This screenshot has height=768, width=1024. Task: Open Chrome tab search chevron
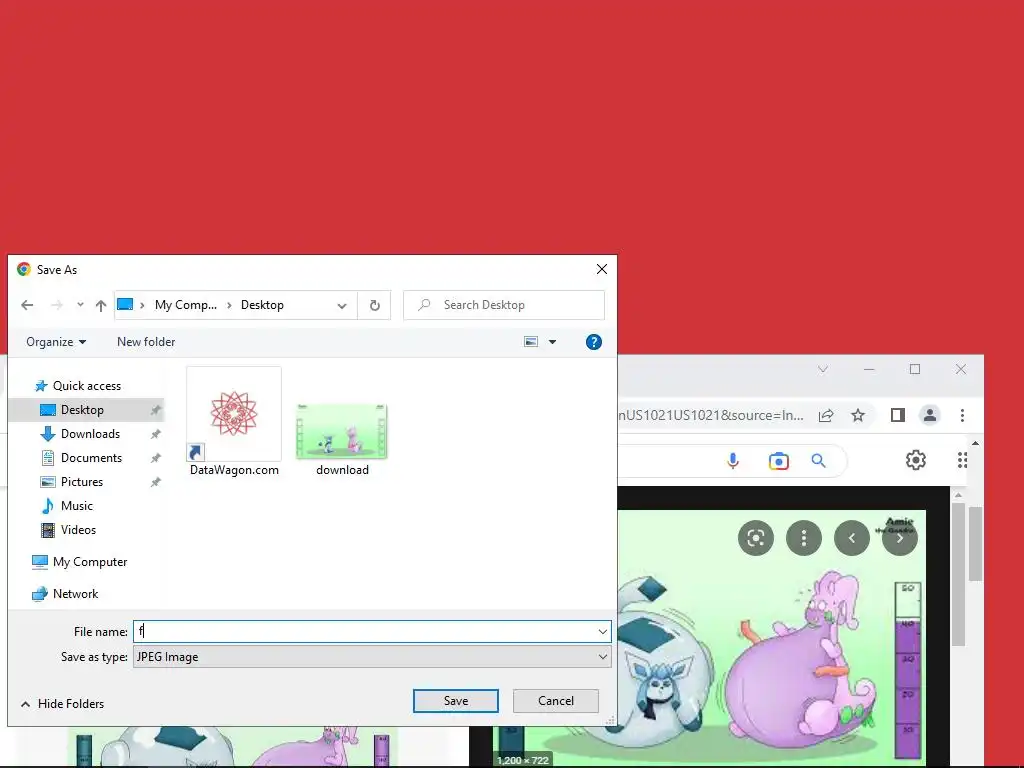[823, 370]
